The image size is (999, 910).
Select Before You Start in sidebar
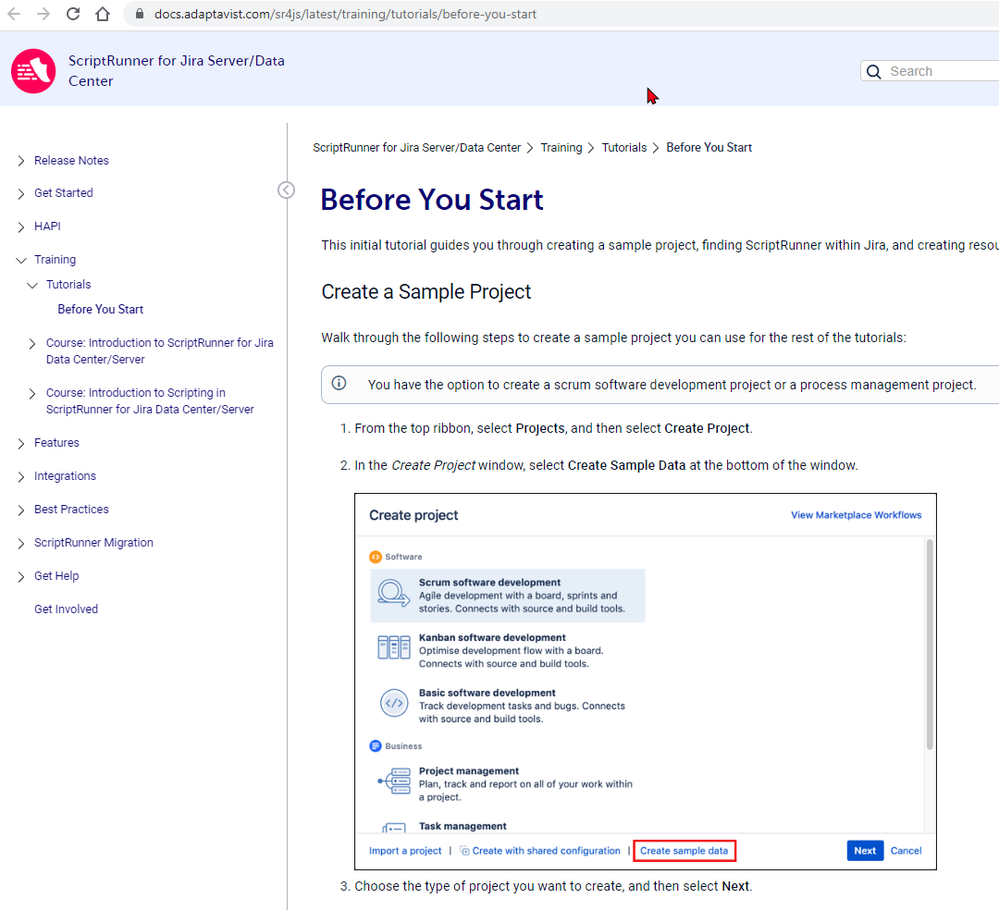pyautogui.click(x=101, y=309)
